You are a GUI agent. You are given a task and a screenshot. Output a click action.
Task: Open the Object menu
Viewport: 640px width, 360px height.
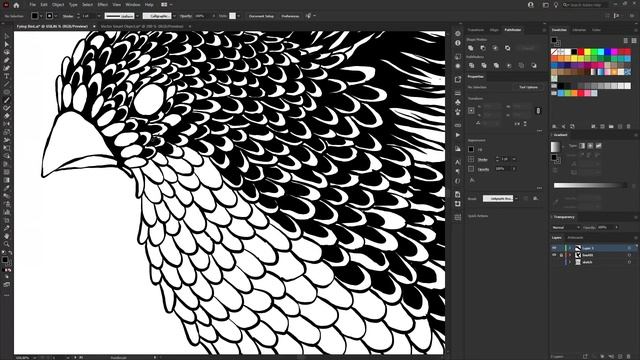[58, 5]
